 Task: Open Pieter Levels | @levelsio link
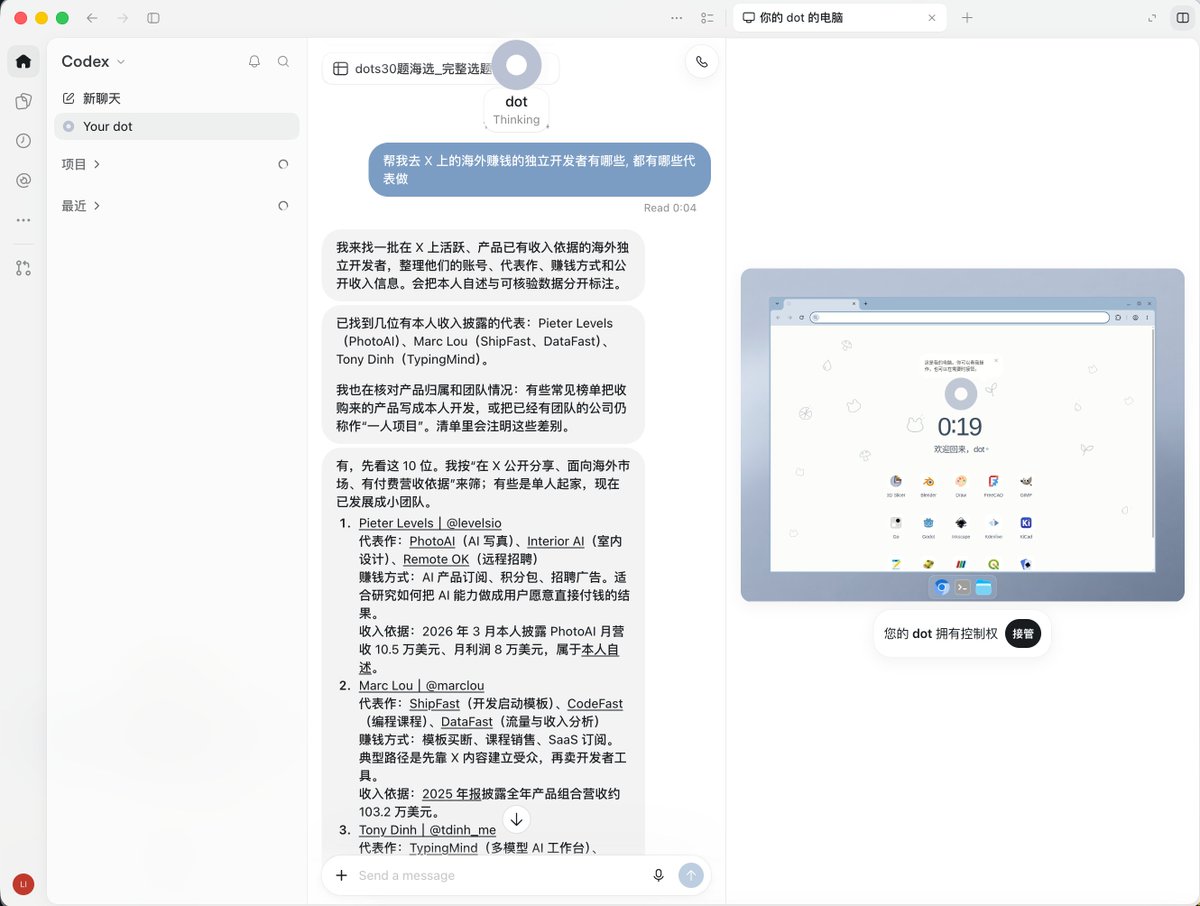coord(430,523)
